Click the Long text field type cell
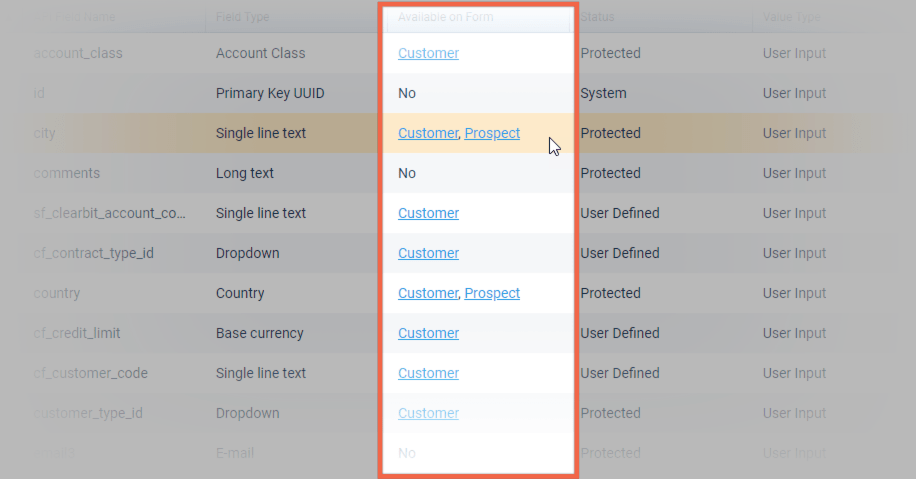The width and height of the screenshot is (916, 479). pyautogui.click(x=244, y=173)
